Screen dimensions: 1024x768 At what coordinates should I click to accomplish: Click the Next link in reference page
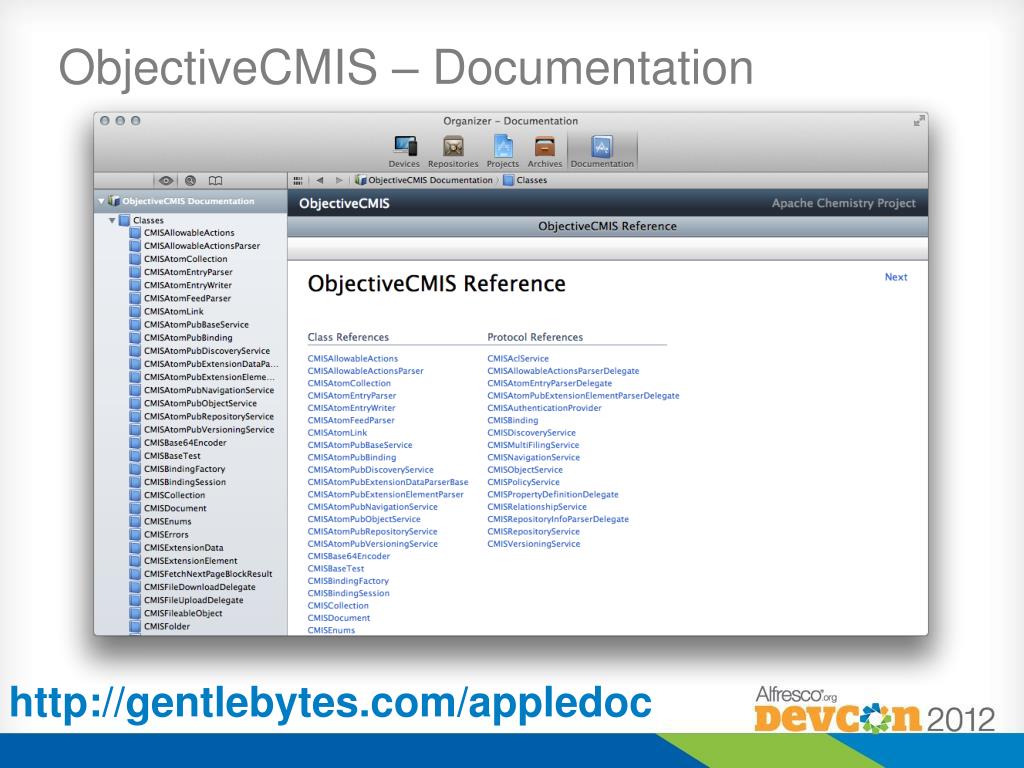click(896, 277)
